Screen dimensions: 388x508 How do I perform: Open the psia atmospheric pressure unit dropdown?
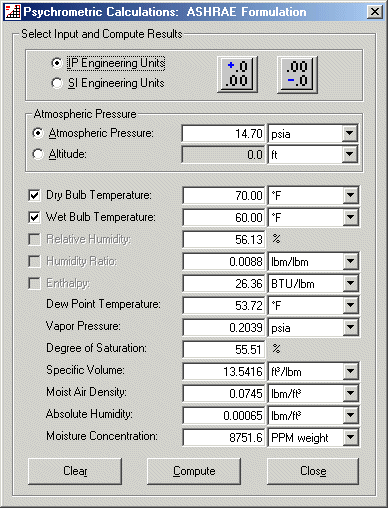click(349, 134)
